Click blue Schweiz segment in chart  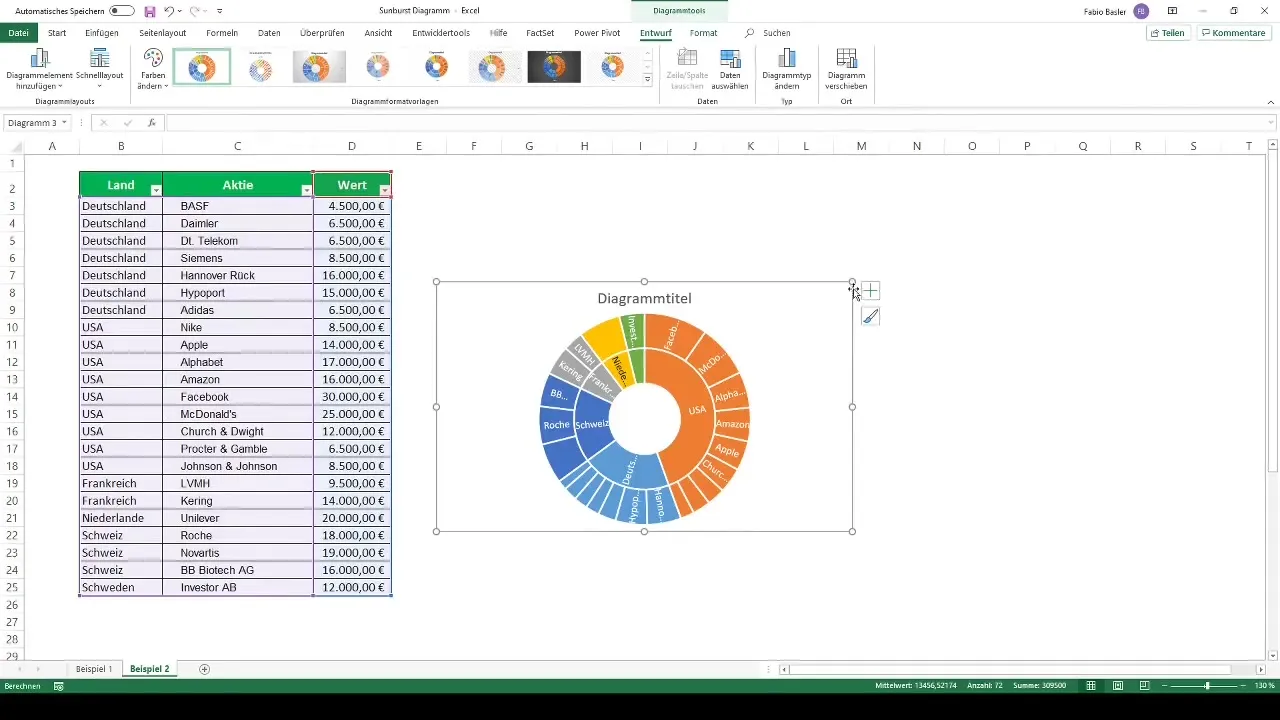(x=591, y=423)
